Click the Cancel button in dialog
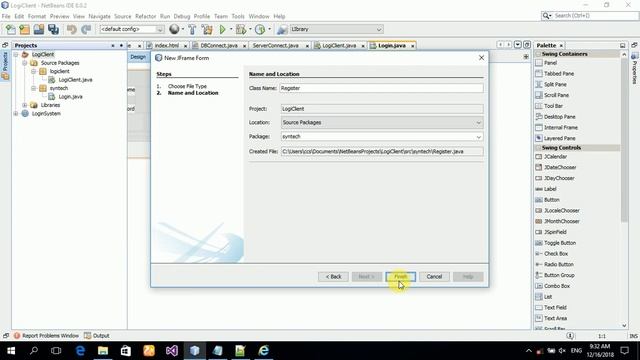Screen dimensions: 640x360 pyautogui.click(x=434, y=277)
